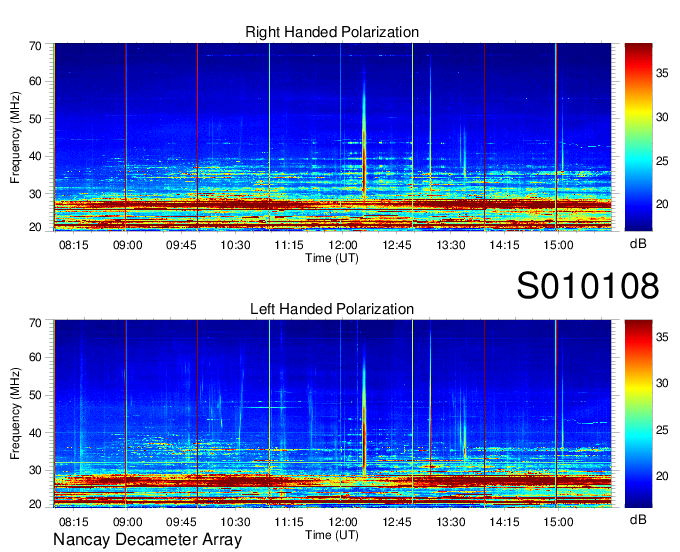Click 14:15 tick on right-handed plot
This screenshot has width=680, height=552.
tap(504, 245)
